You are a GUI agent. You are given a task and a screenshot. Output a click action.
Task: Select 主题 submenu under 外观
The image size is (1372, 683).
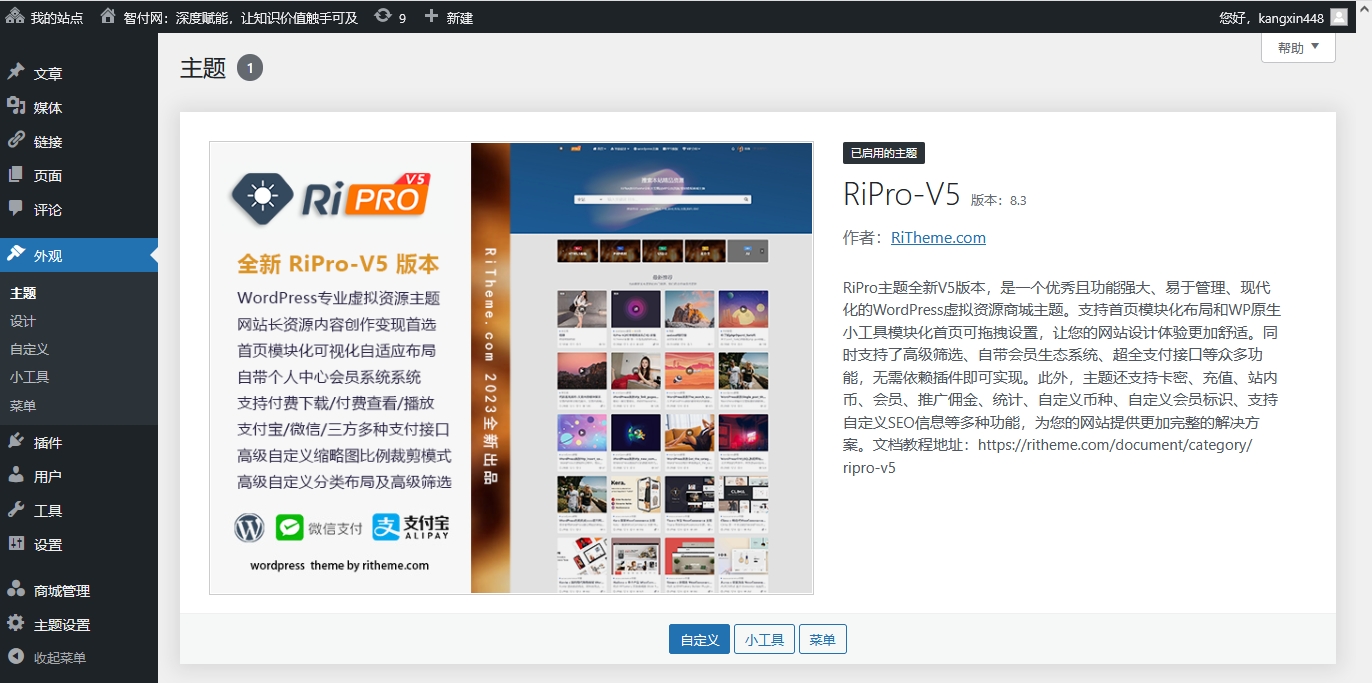(x=23, y=293)
